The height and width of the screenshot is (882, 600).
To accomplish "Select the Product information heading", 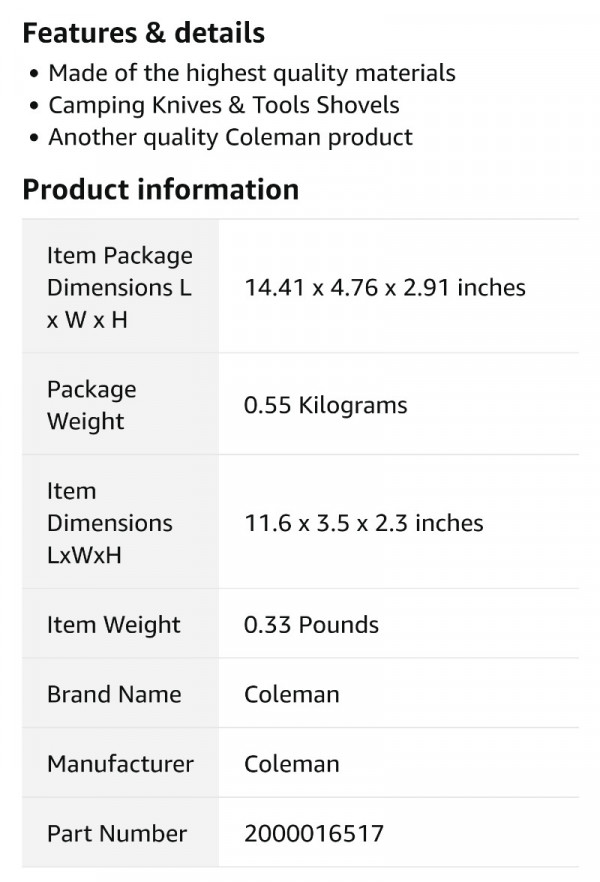I will 161,190.
